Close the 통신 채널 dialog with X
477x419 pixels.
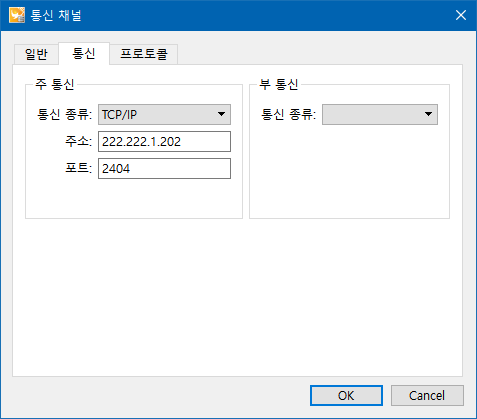[461, 15]
